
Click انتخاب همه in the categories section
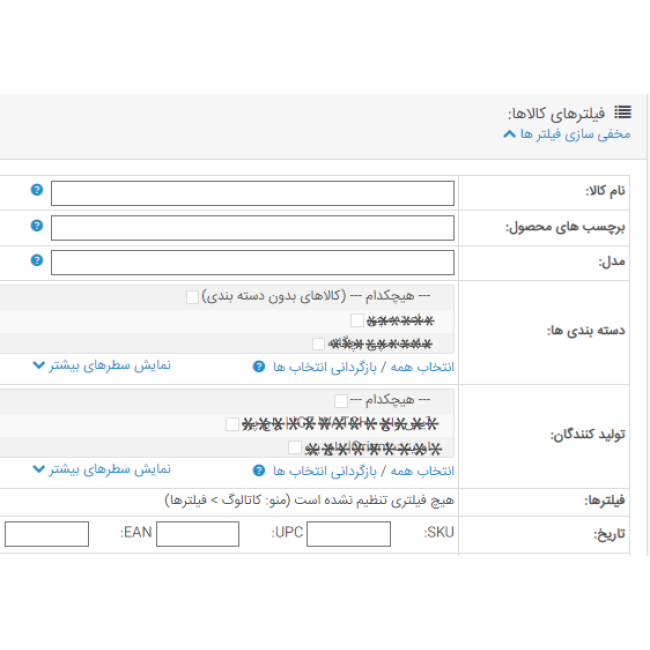pyautogui.click(x=422, y=367)
